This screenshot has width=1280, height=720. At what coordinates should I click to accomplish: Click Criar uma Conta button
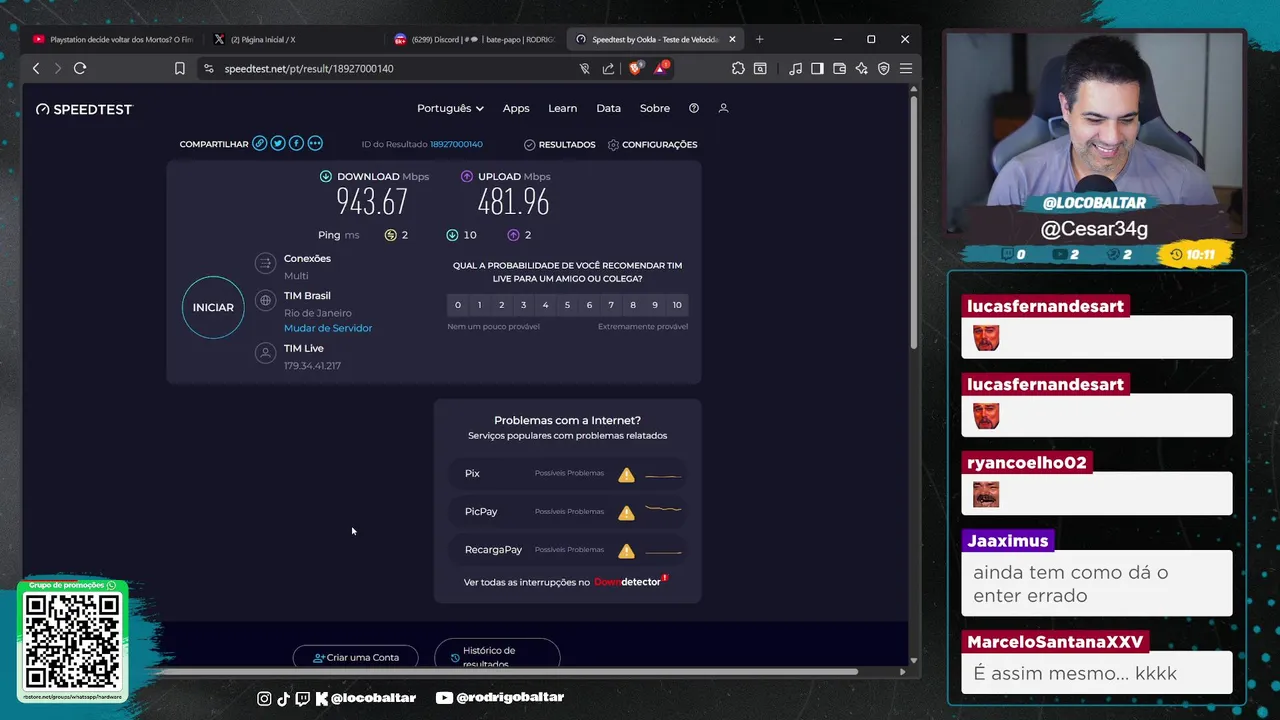click(x=355, y=657)
